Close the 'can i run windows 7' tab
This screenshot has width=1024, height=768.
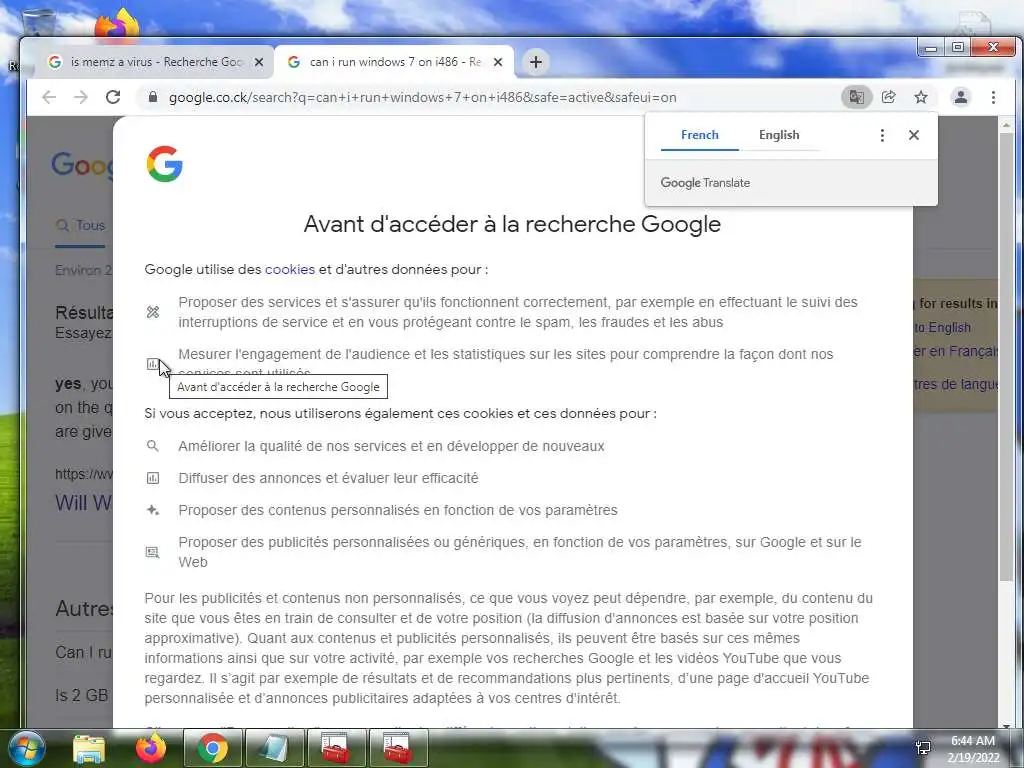pyautogui.click(x=498, y=62)
